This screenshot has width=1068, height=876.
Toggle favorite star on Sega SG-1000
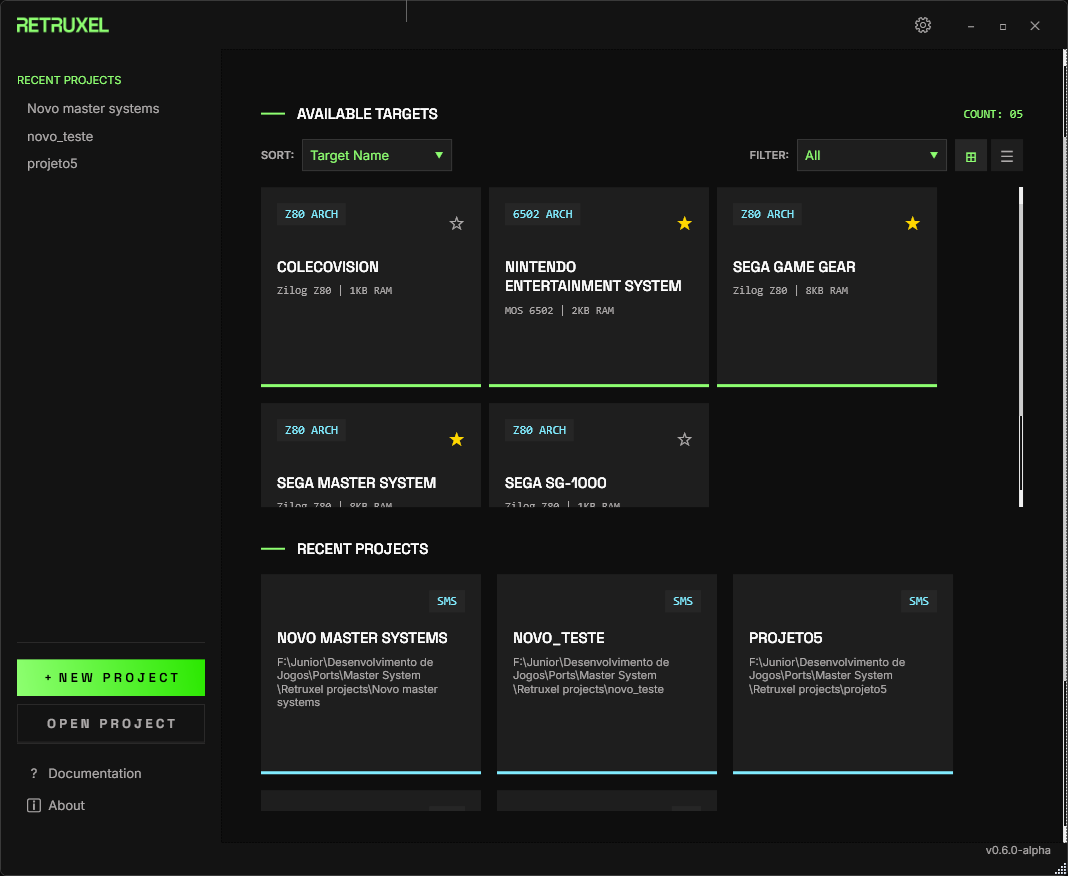[x=684, y=440]
